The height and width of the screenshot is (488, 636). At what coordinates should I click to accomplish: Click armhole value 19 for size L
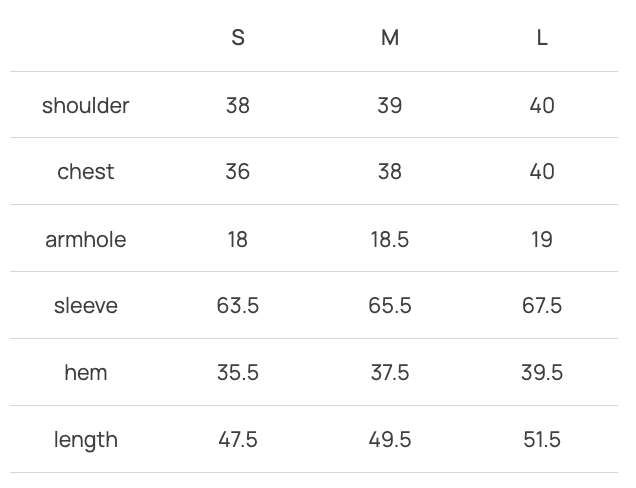542,239
